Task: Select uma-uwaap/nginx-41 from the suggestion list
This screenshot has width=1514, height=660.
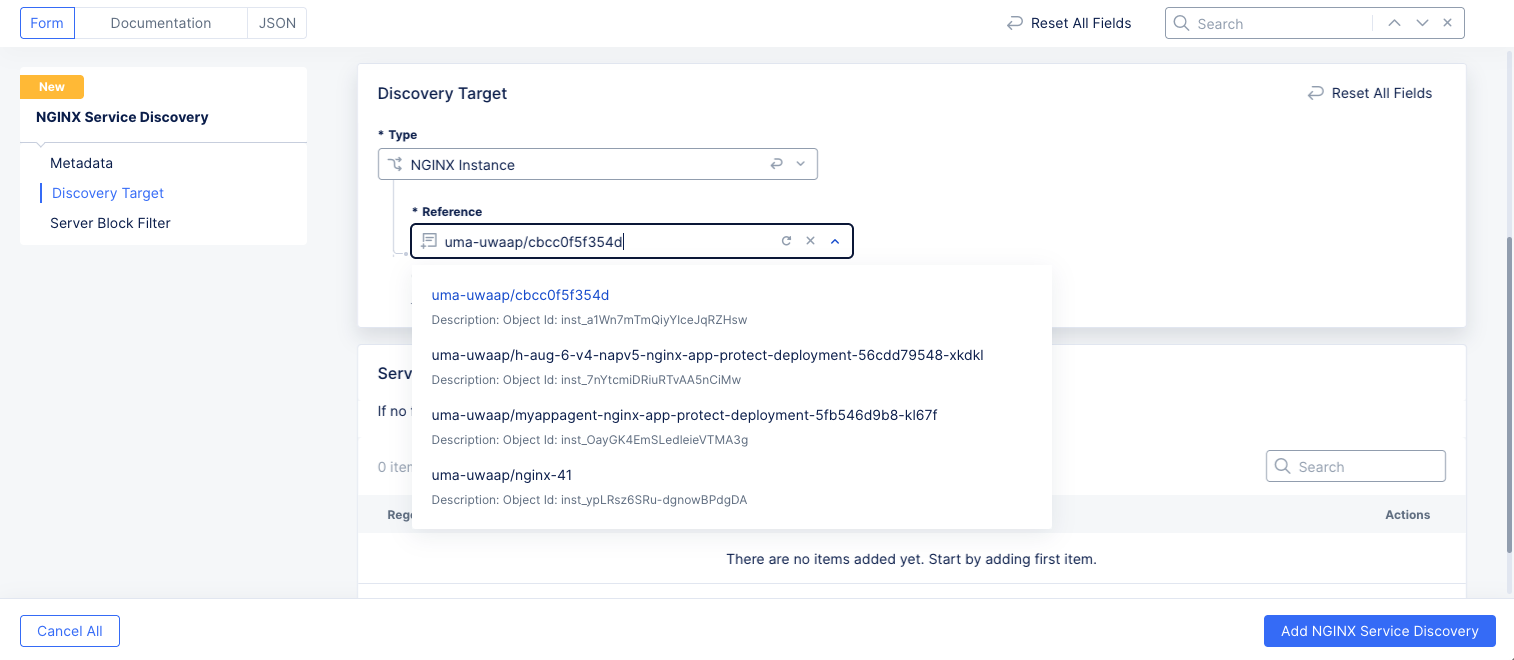Action: 500,475
